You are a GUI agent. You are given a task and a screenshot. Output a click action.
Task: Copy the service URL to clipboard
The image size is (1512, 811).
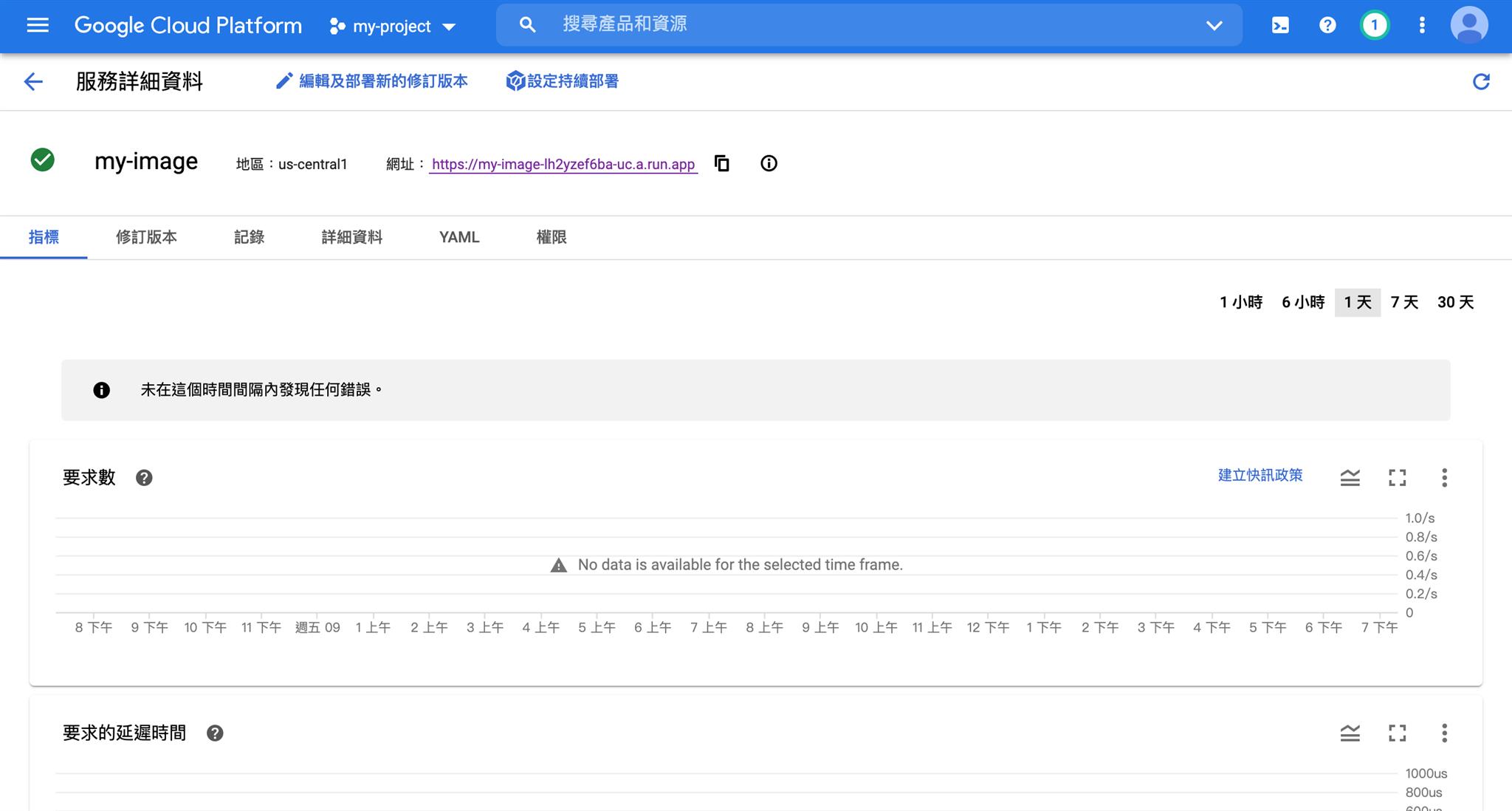[721, 163]
